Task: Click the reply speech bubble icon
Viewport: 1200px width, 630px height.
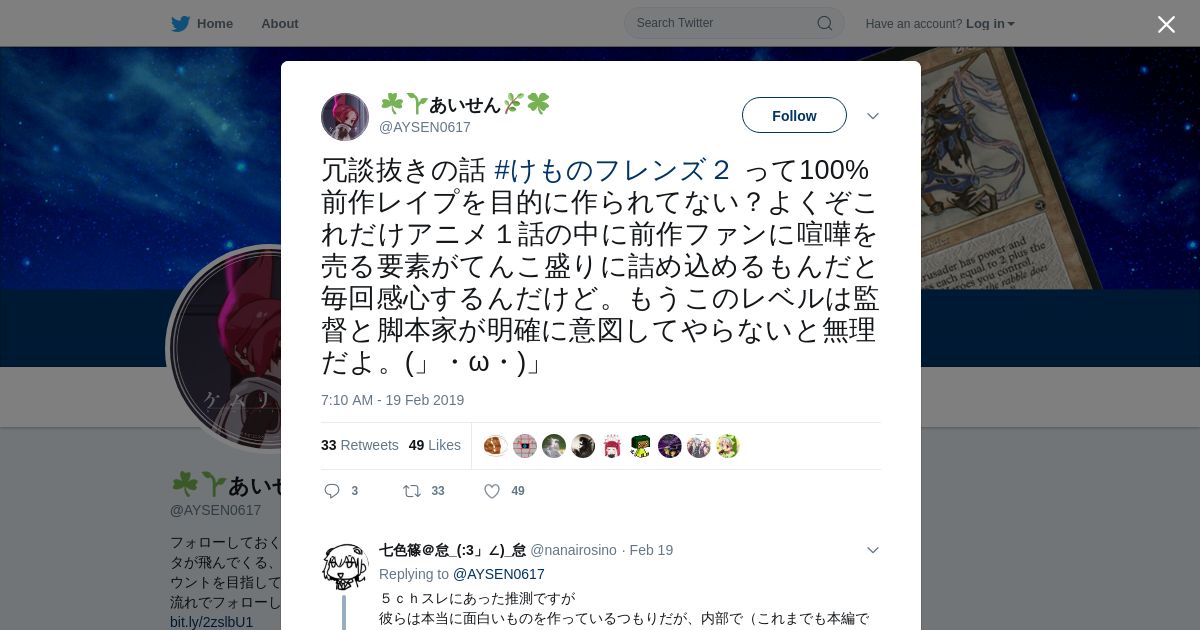Action: click(333, 491)
